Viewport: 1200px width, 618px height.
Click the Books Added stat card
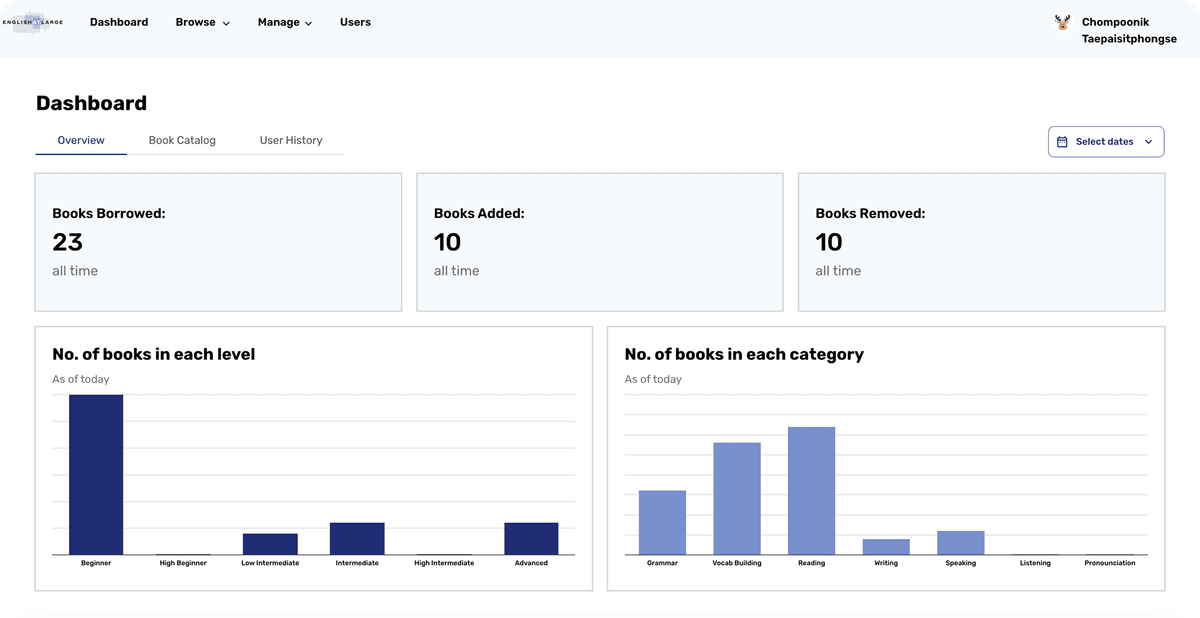(x=599, y=242)
